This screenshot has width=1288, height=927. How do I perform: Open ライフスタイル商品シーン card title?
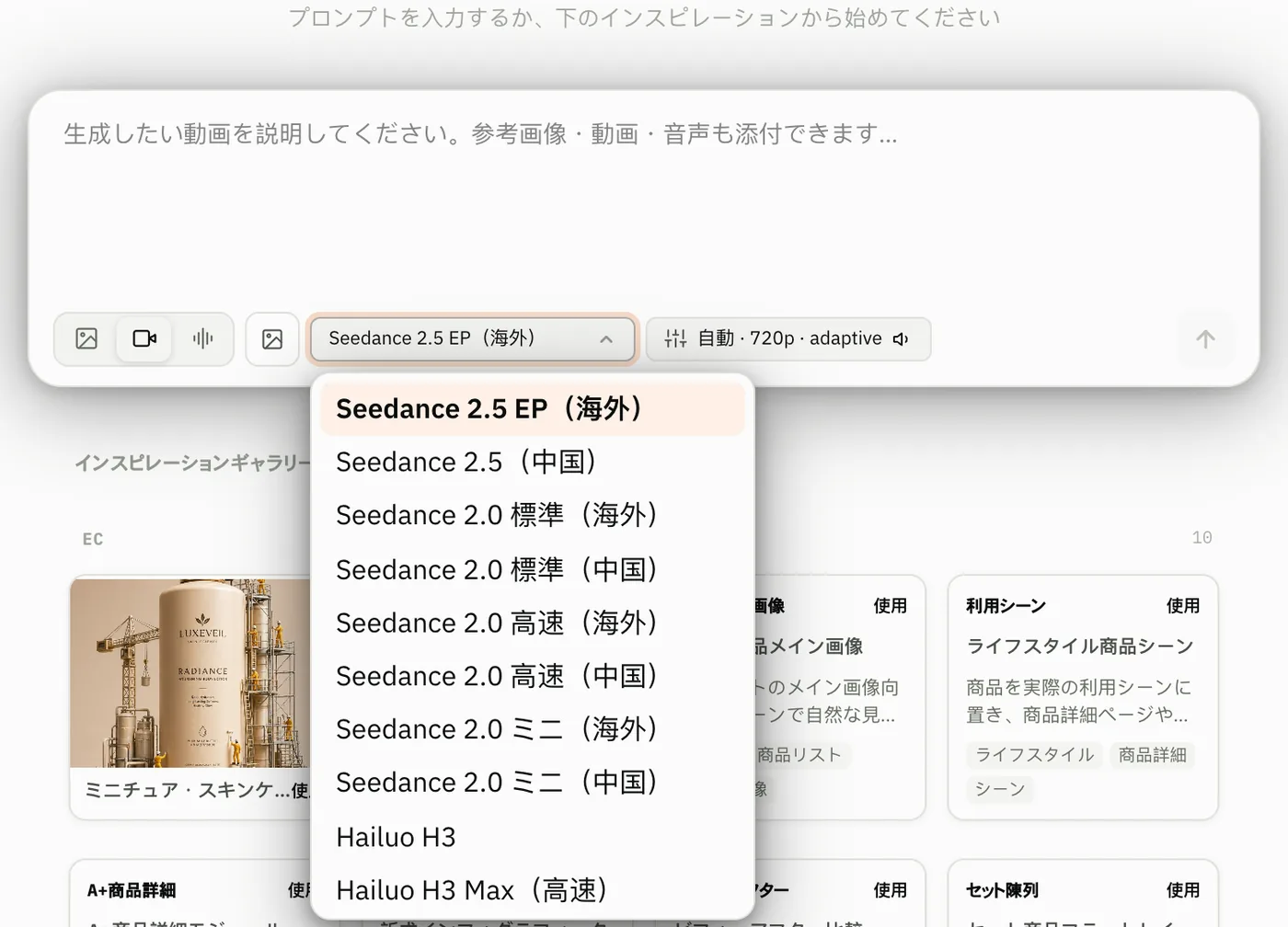1080,647
